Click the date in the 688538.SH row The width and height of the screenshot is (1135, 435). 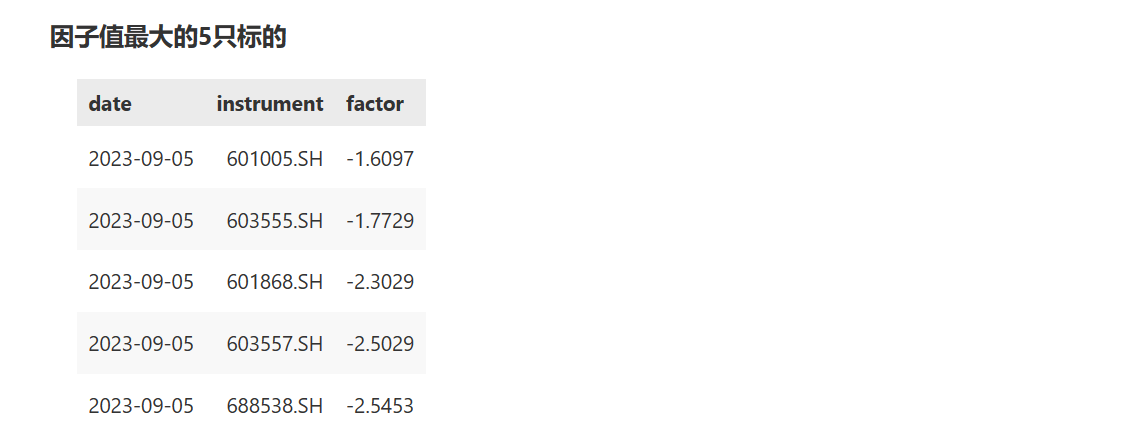[x=141, y=406]
